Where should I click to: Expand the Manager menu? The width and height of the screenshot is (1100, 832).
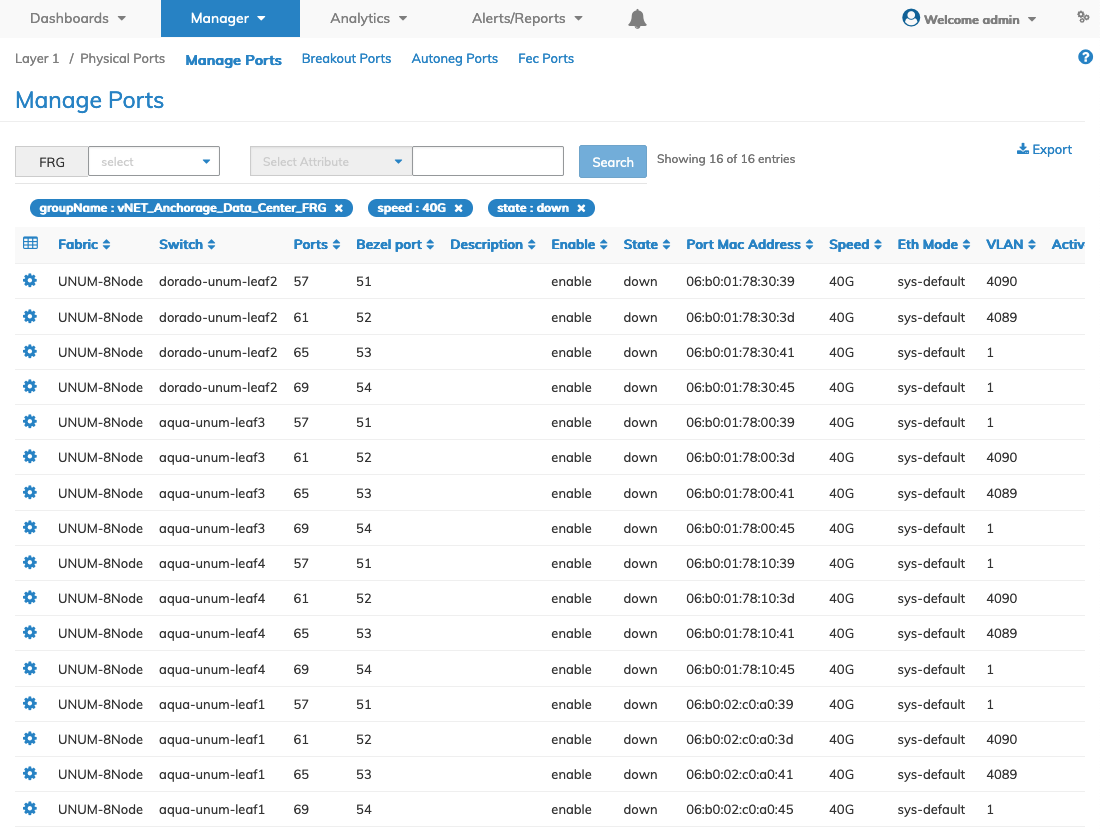click(x=230, y=18)
